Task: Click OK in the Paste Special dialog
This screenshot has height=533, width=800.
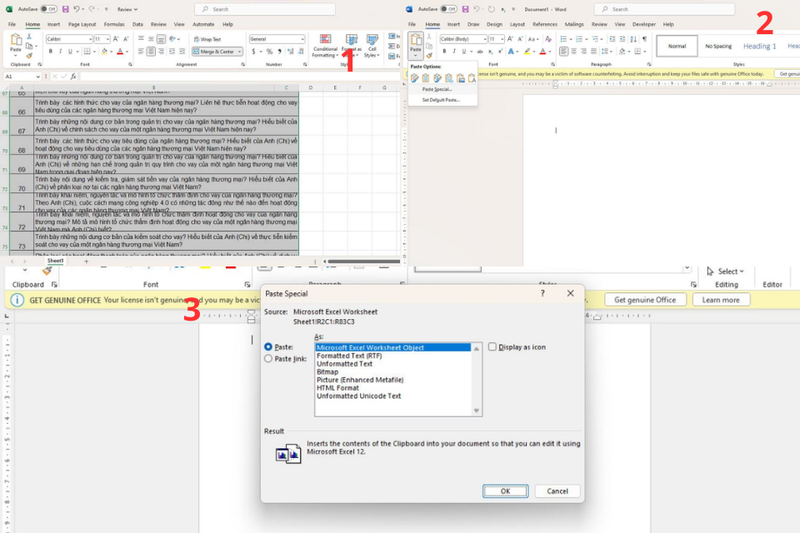Action: coord(505,491)
